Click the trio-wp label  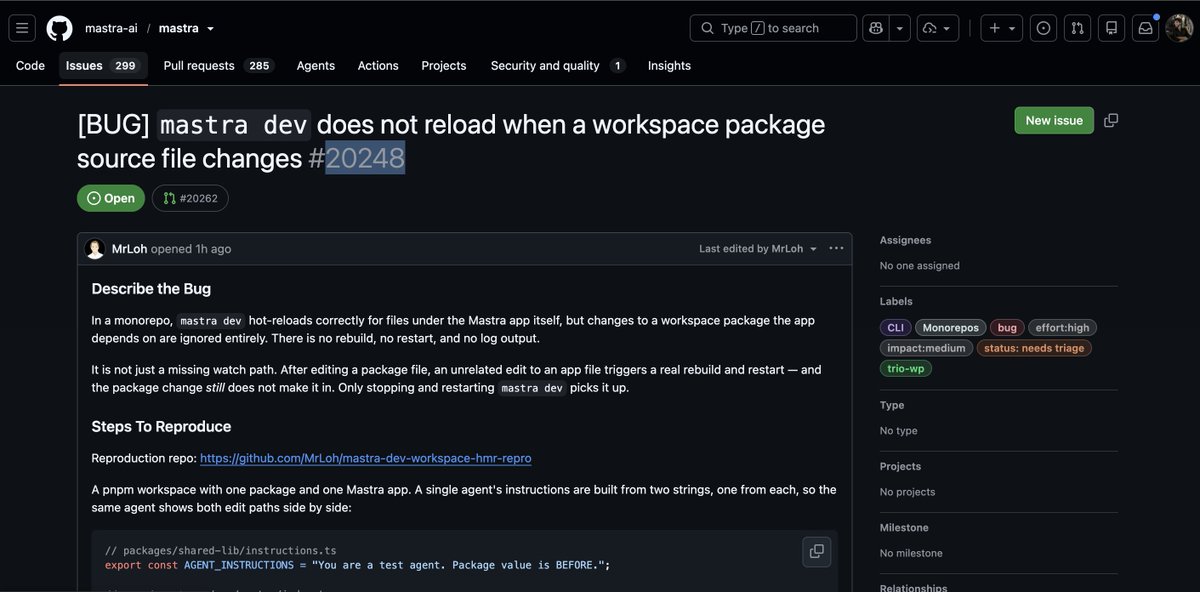coord(905,369)
